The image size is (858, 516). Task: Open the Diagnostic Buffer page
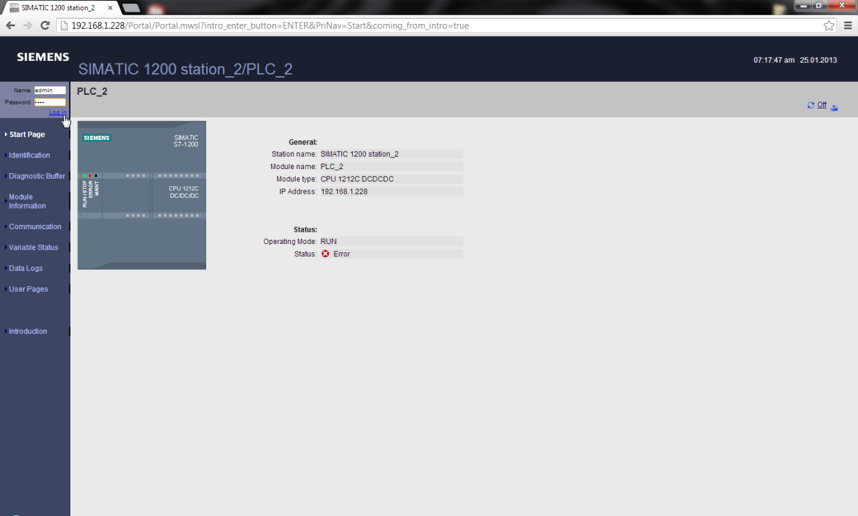point(36,176)
